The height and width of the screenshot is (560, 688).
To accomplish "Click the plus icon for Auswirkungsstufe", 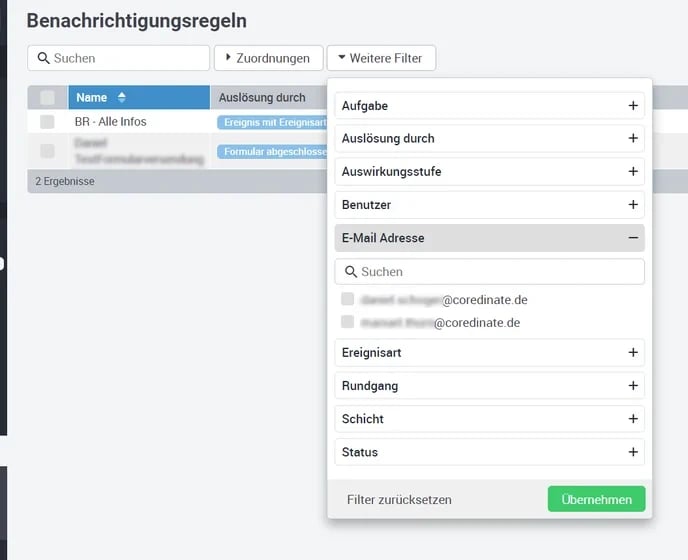I will coord(633,172).
